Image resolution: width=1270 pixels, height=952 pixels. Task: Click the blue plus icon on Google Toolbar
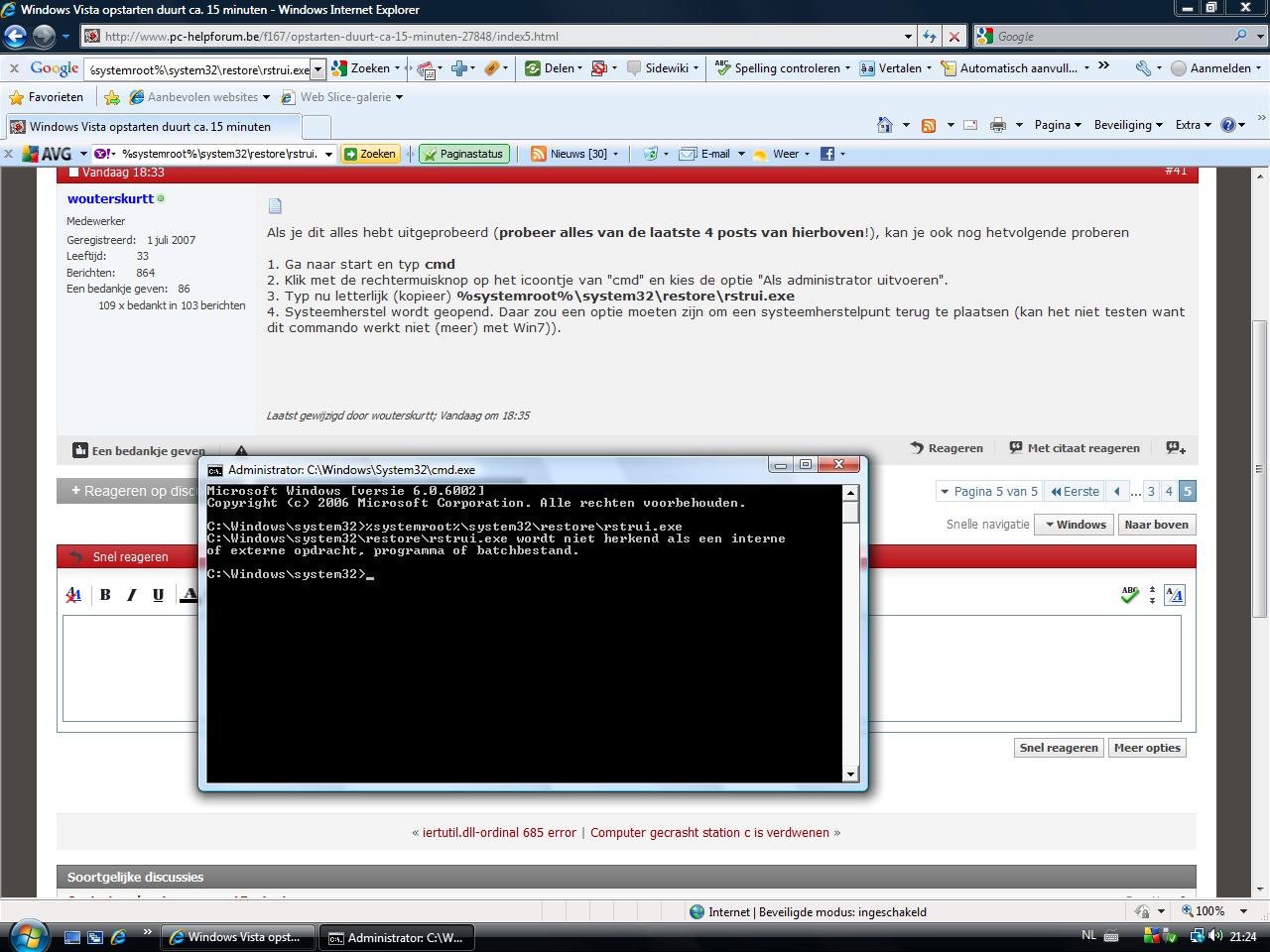[458, 68]
